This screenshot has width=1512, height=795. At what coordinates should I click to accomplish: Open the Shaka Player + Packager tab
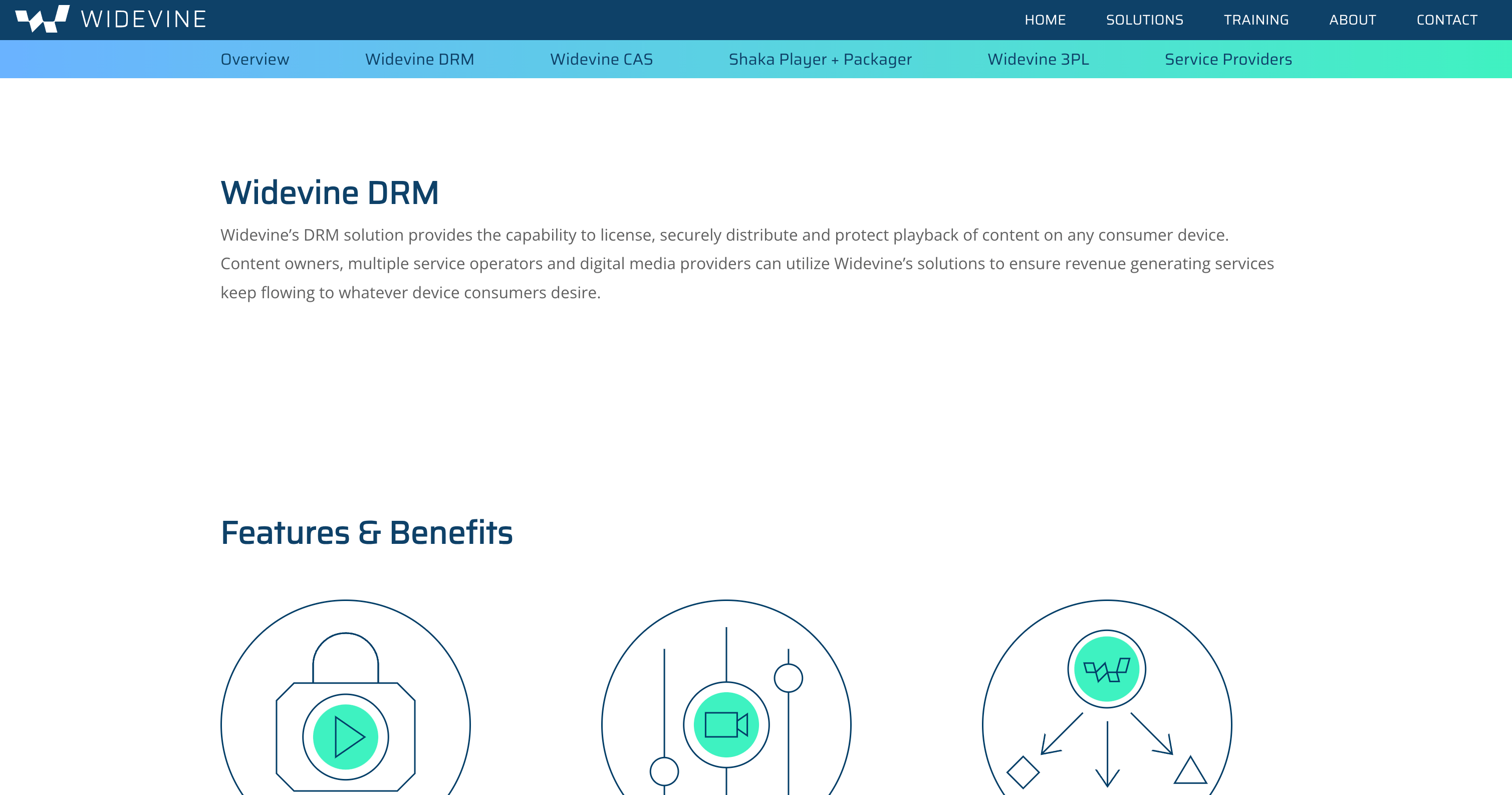click(820, 59)
